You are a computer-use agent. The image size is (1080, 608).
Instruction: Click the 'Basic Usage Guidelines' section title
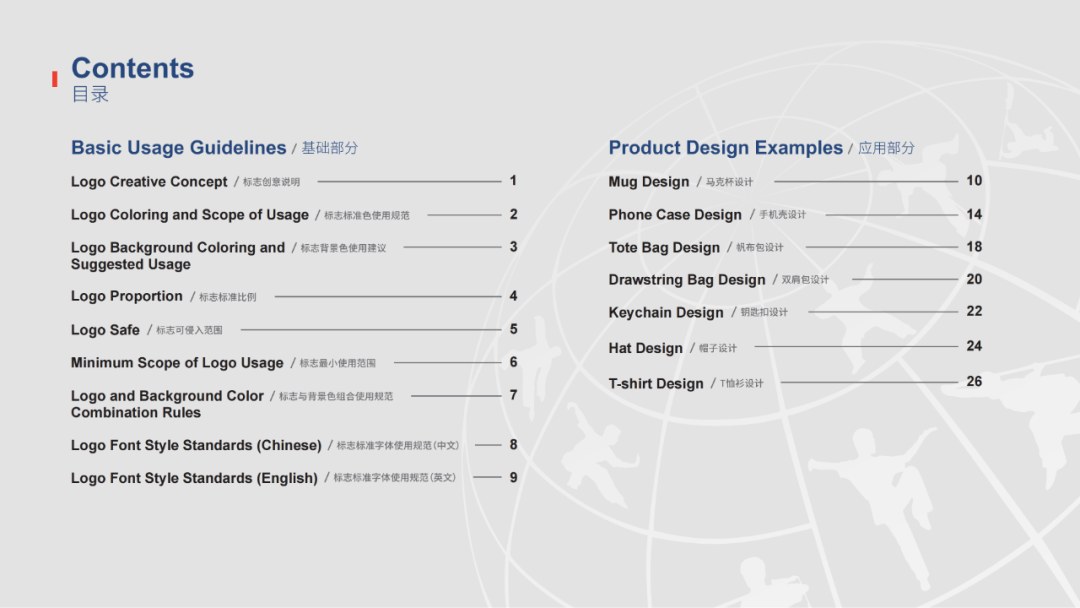178,147
